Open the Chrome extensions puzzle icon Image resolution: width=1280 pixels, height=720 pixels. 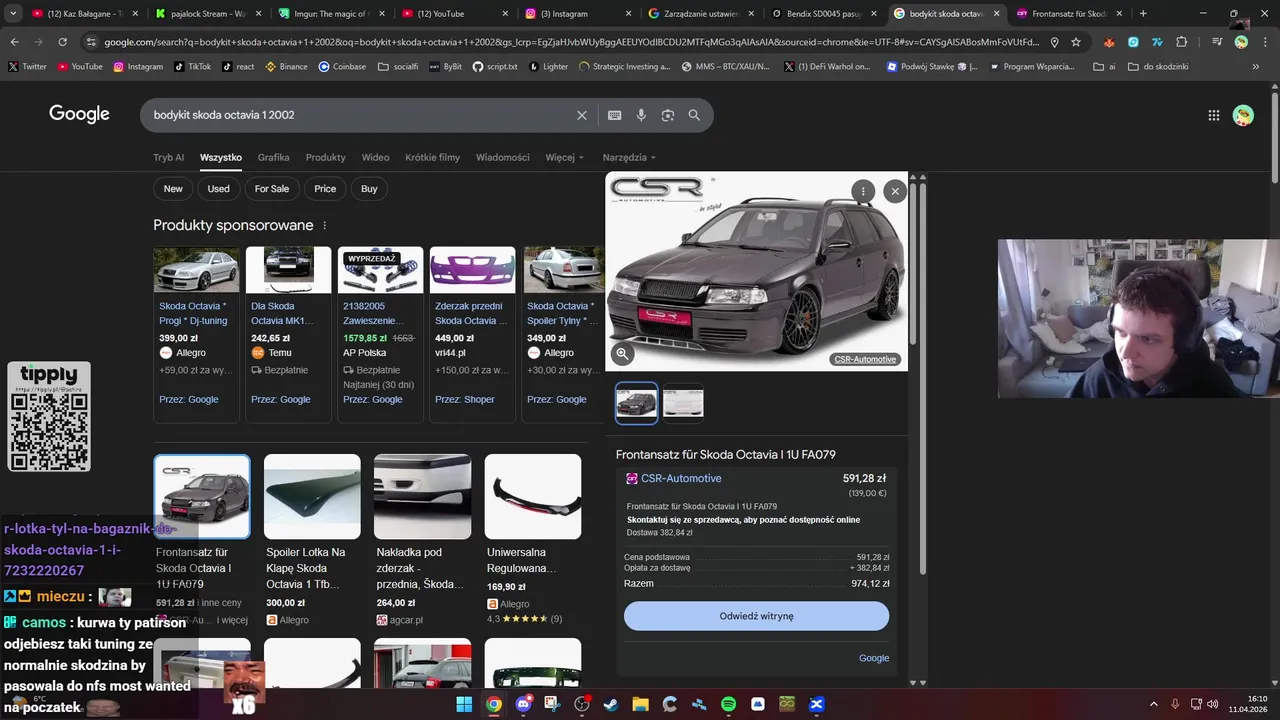[x=1182, y=42]
